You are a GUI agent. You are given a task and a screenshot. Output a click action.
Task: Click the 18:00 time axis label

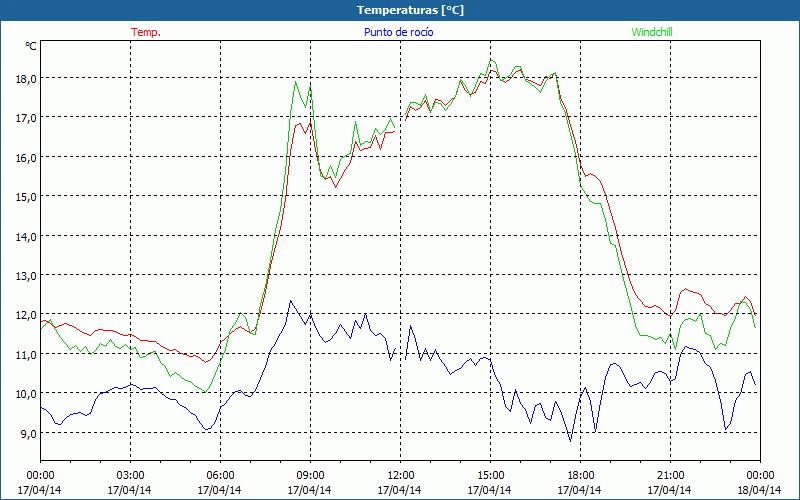(x=580, y=476)
